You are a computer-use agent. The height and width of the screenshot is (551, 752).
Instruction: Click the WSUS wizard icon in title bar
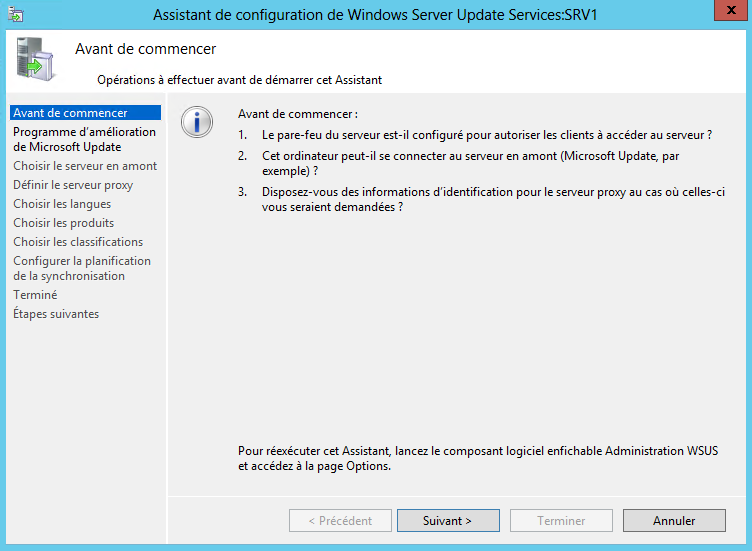click(16, 15)
